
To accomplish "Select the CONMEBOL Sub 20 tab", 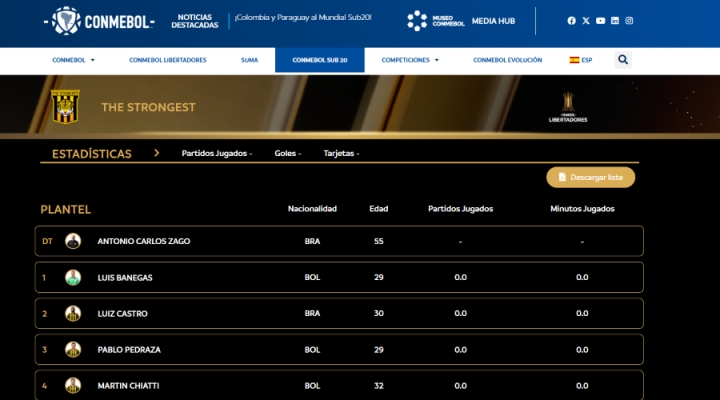I will pos(320,60).
